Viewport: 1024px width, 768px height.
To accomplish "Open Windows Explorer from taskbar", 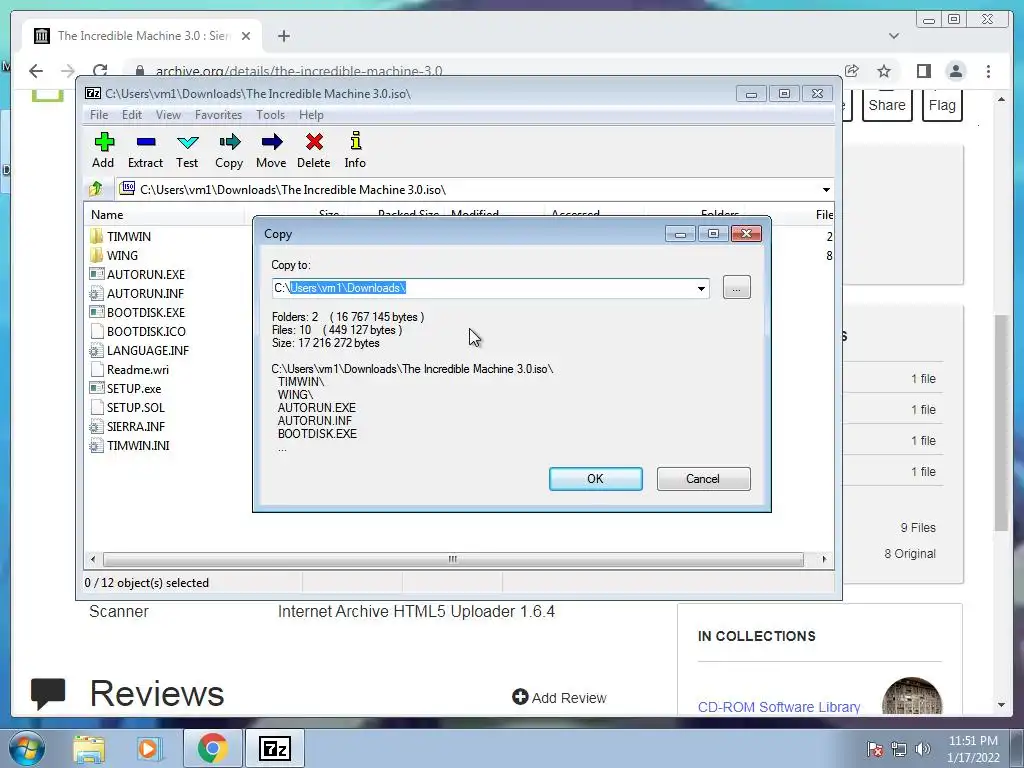I will pyautogui.click(x=89, y=748).
